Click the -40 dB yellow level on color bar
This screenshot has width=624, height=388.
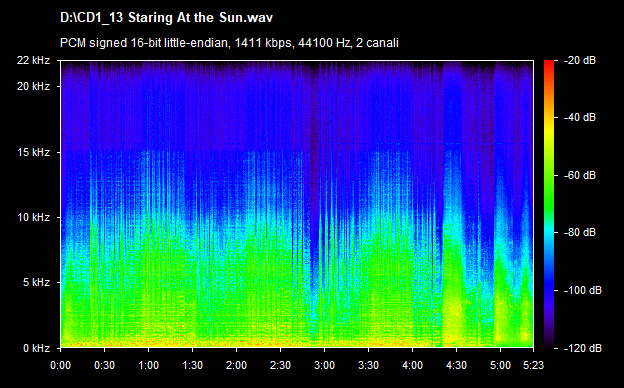(549, 118)
